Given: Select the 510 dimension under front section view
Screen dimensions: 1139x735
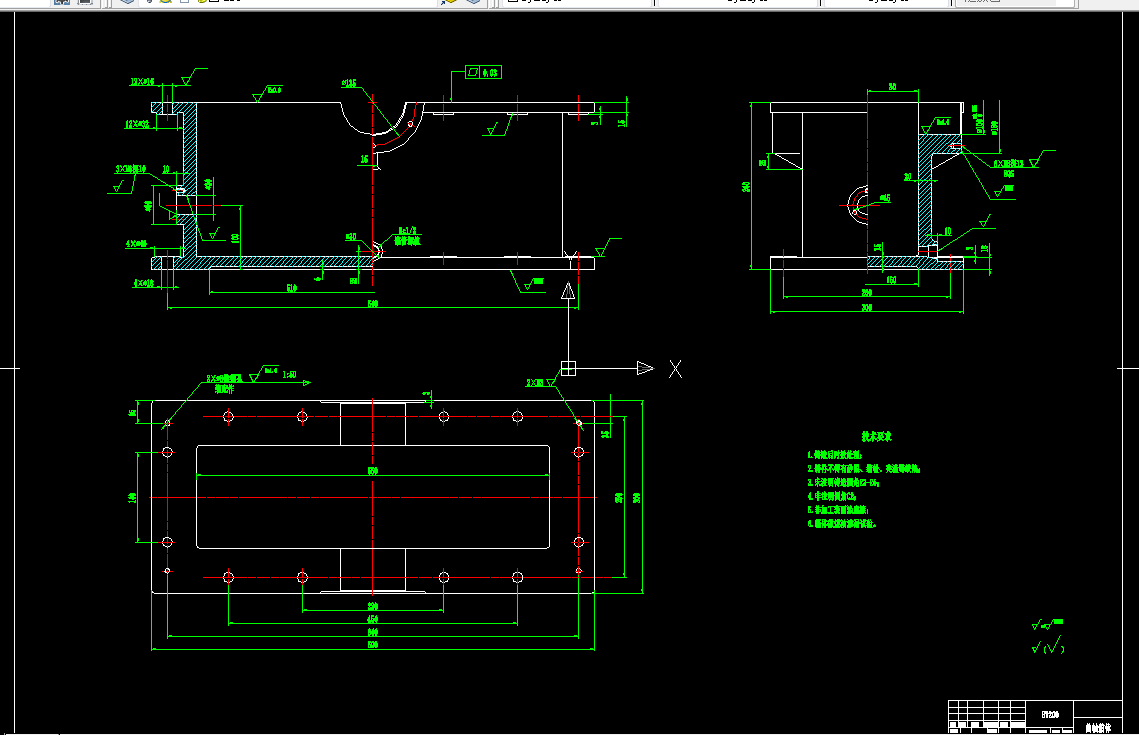Looking at the screenshot, I should coord(291,289).
